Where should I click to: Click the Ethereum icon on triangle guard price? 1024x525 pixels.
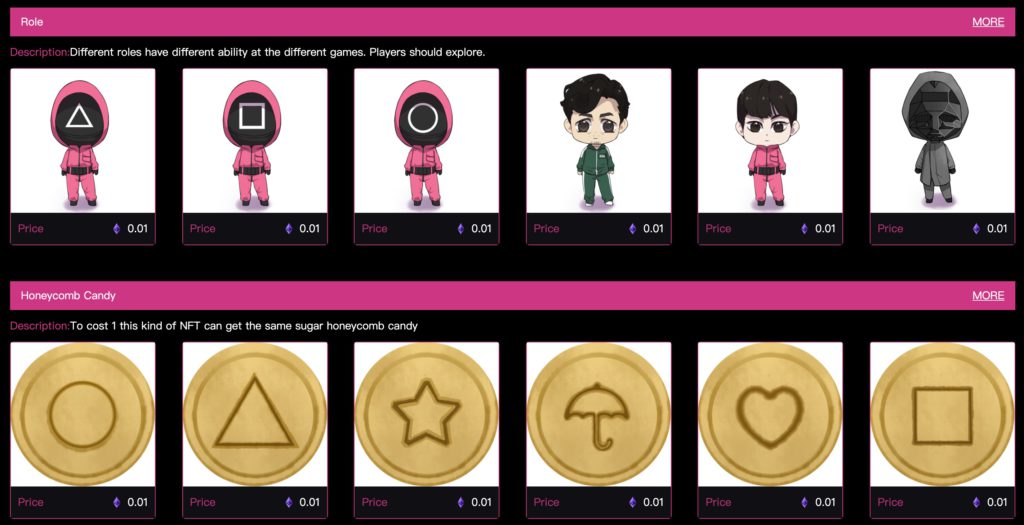click(117, 229)
